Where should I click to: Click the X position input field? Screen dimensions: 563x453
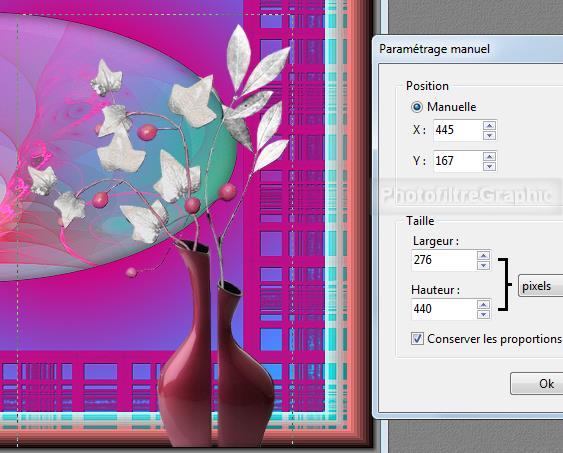click(458, 130)
